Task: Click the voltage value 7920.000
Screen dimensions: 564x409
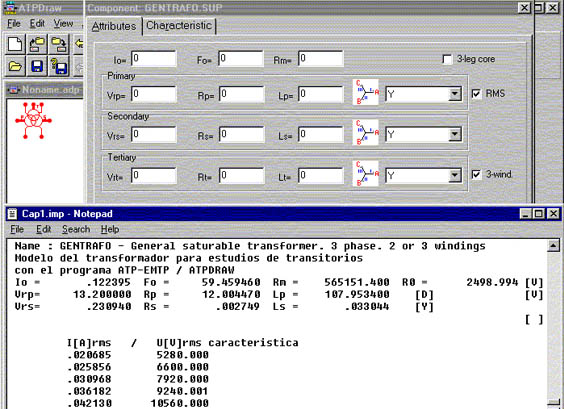Action: pos(183,379)
